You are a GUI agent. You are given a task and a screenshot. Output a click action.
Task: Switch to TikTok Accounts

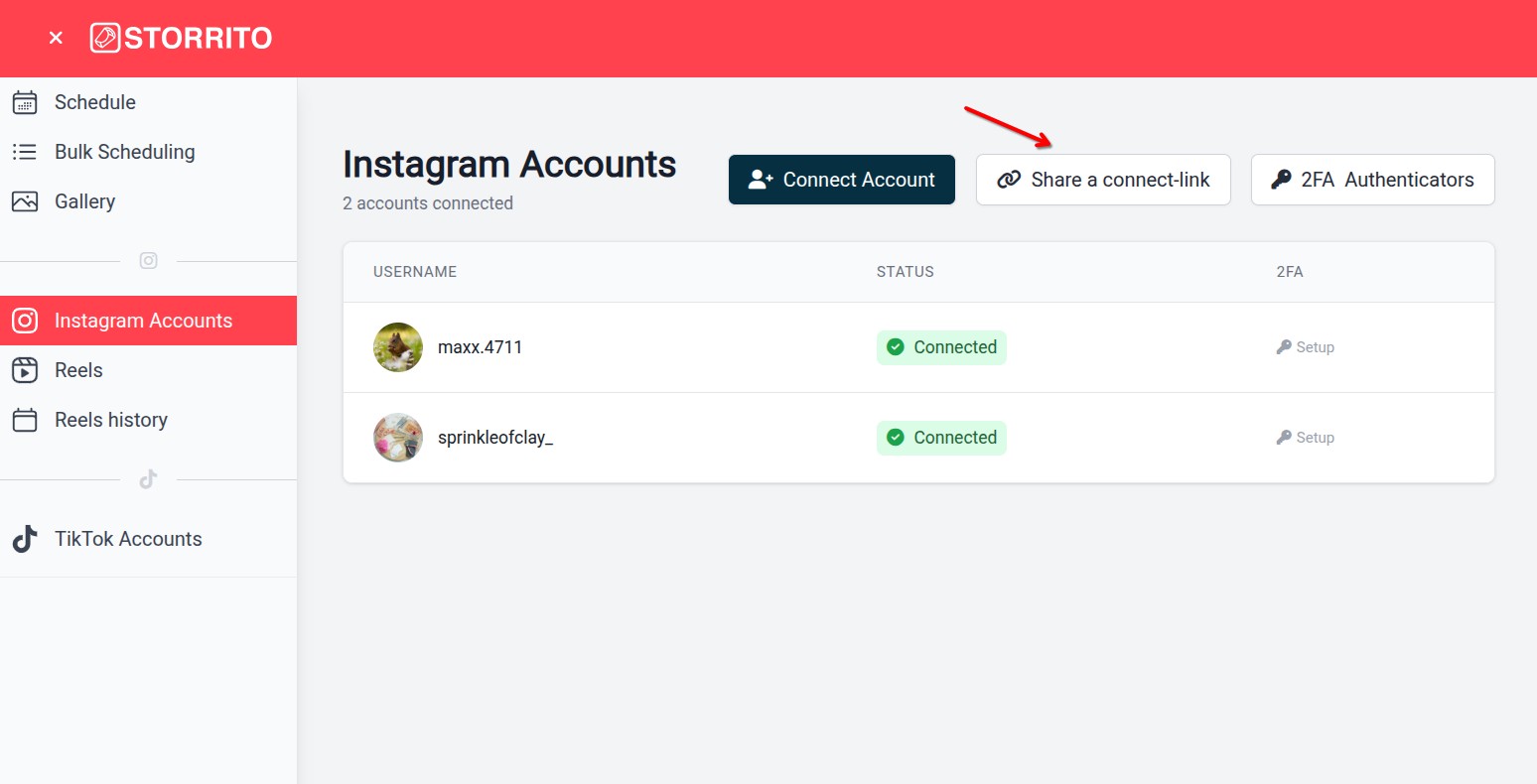click(x=127, y=539)
